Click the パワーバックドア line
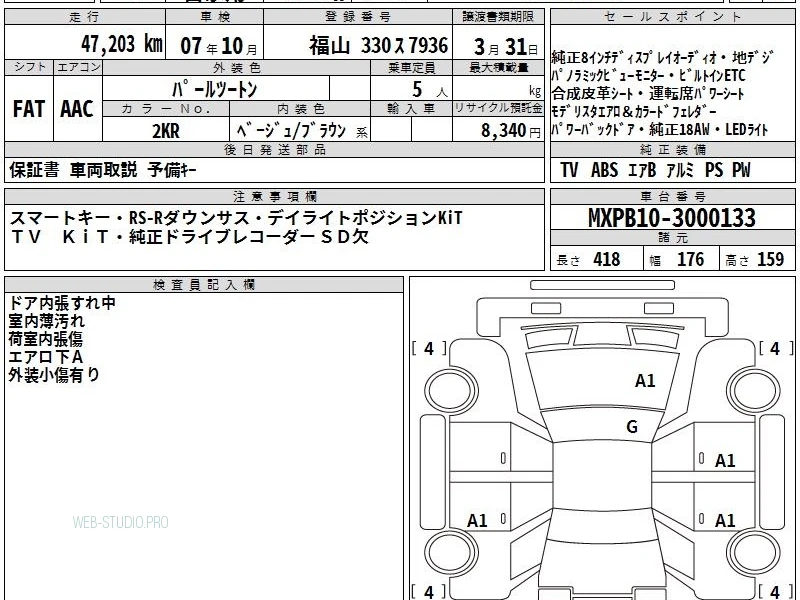800x600 pixels. 660,130
